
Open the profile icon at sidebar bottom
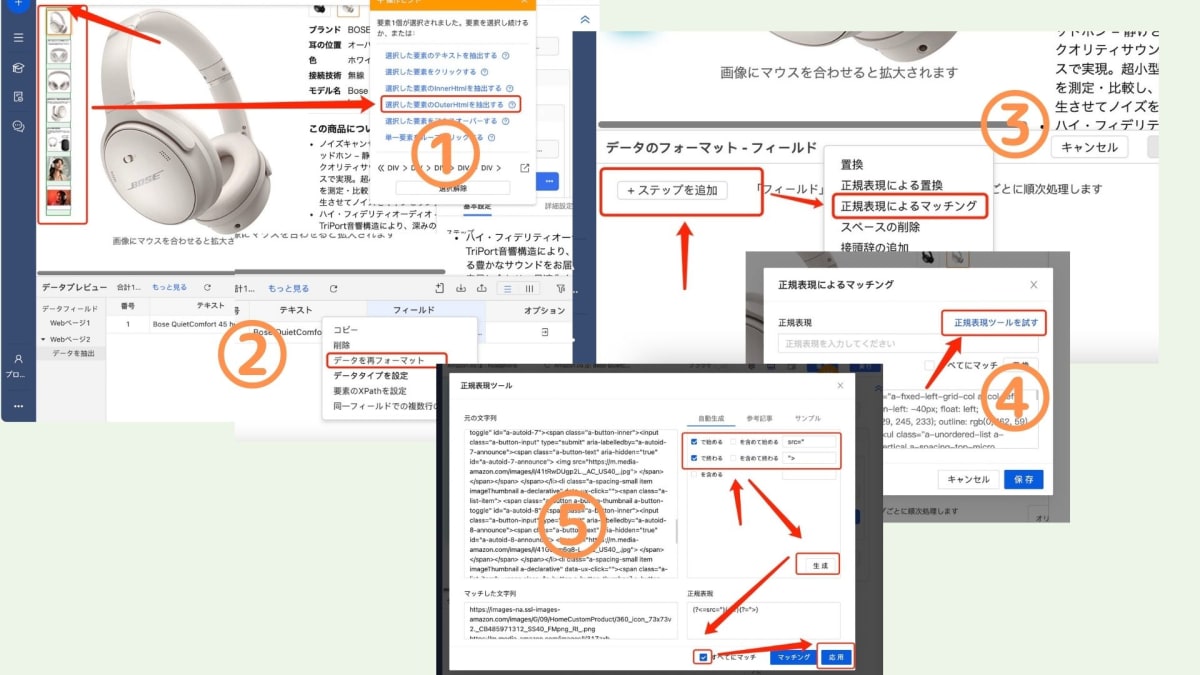coord(18,359)
